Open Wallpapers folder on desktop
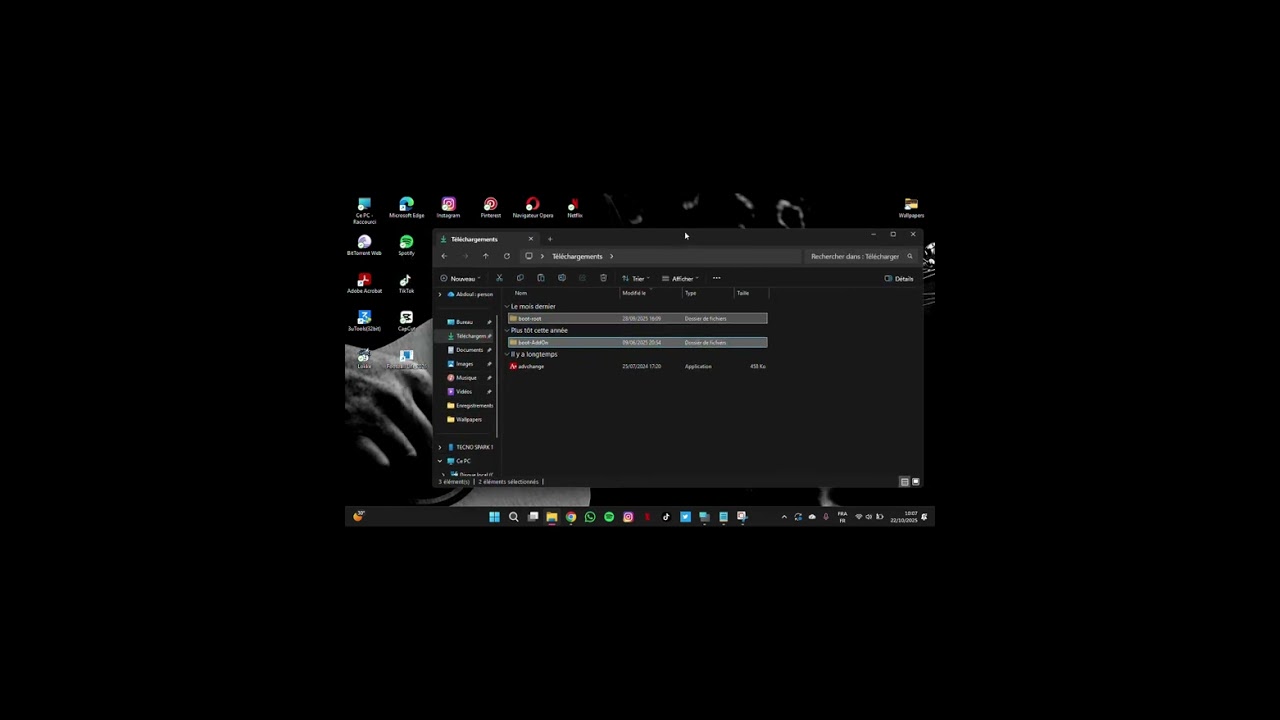 pos(911,208)
